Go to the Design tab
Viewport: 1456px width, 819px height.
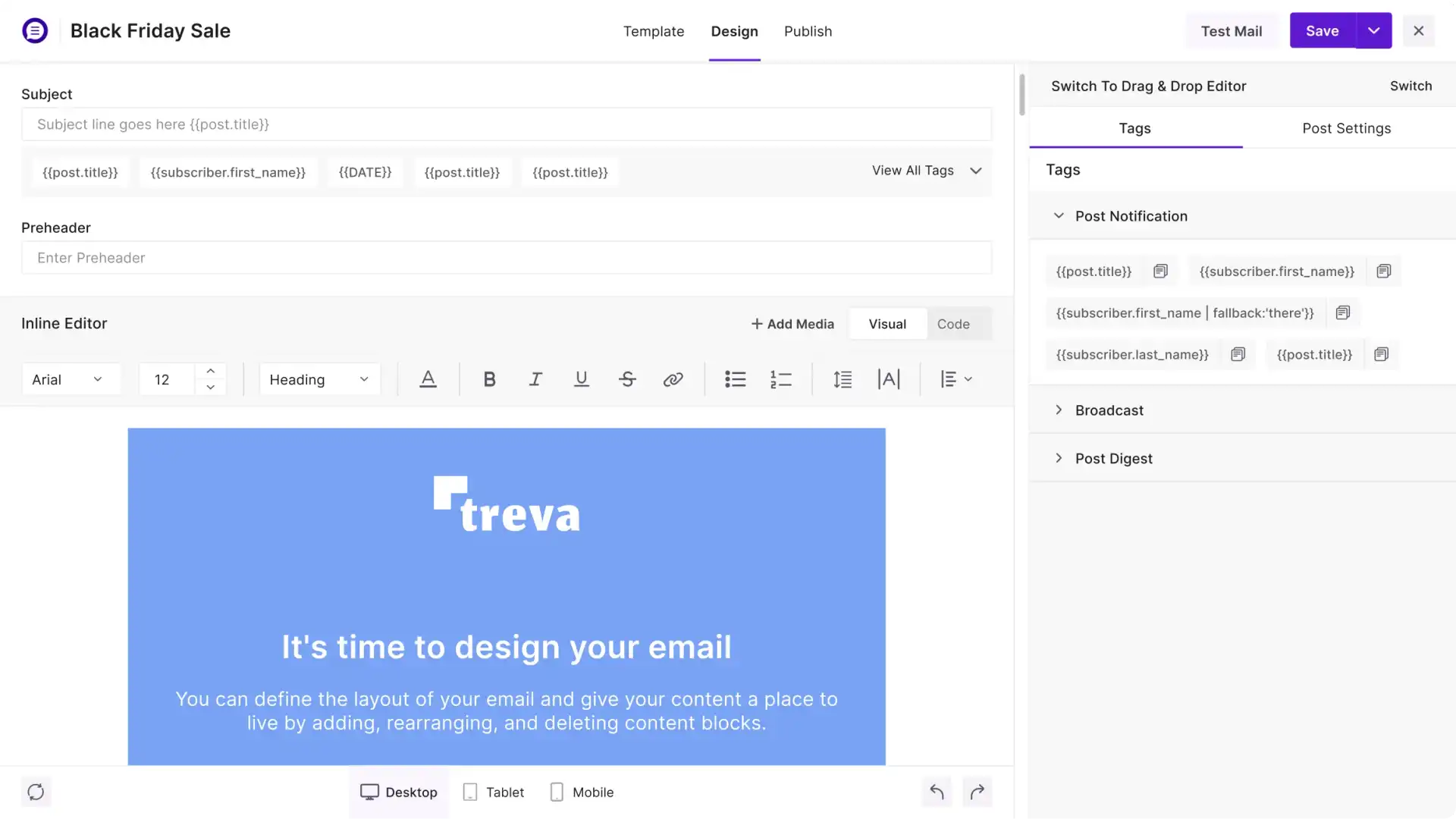tap(734, 31)
